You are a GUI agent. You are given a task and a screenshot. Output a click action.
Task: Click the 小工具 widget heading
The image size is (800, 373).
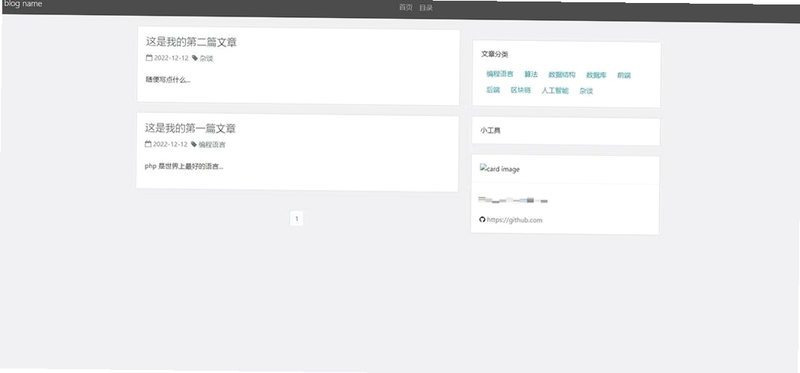[x=490, y=130]
